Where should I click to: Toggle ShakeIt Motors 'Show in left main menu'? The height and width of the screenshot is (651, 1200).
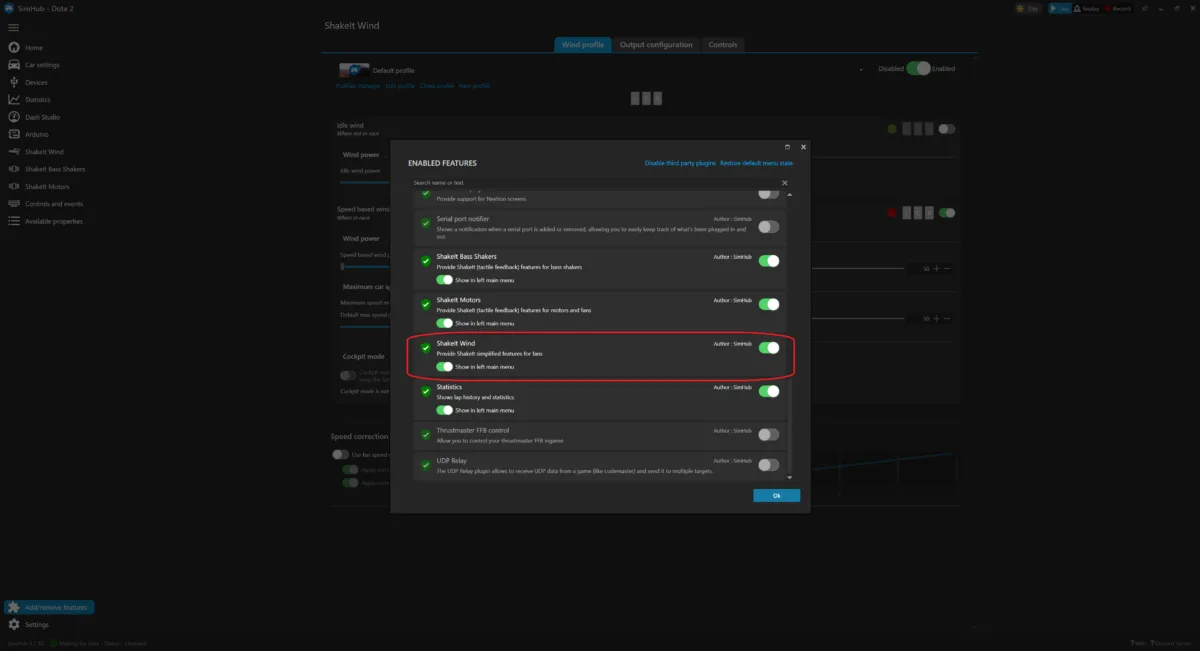444,324
